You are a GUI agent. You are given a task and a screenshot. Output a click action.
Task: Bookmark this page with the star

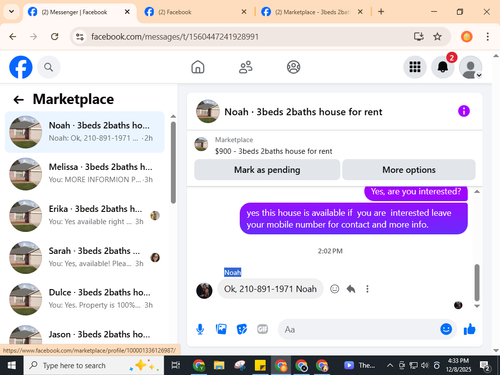[x=437, y=36]
